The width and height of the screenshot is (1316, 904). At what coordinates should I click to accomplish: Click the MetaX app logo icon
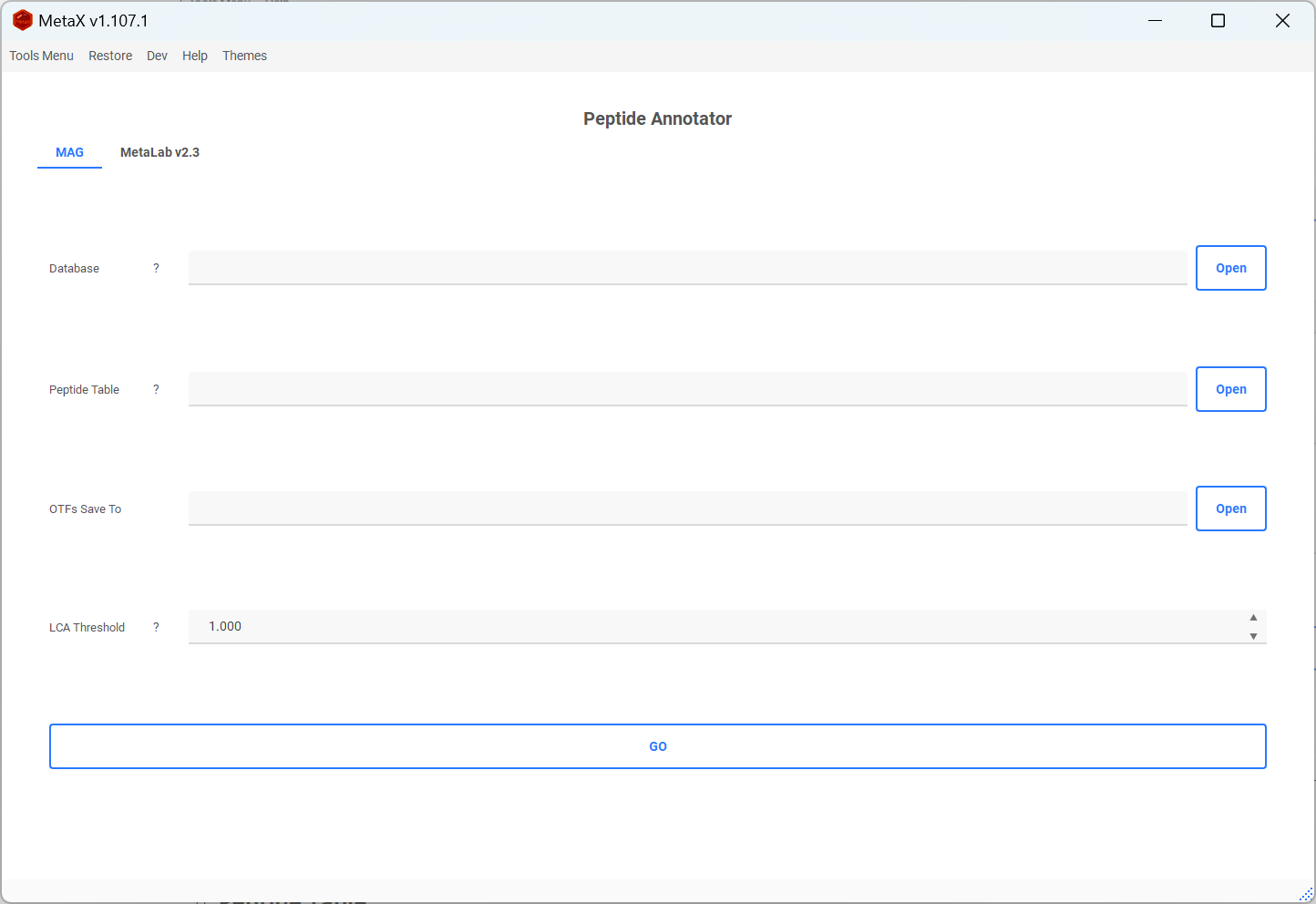click(23, 20)
